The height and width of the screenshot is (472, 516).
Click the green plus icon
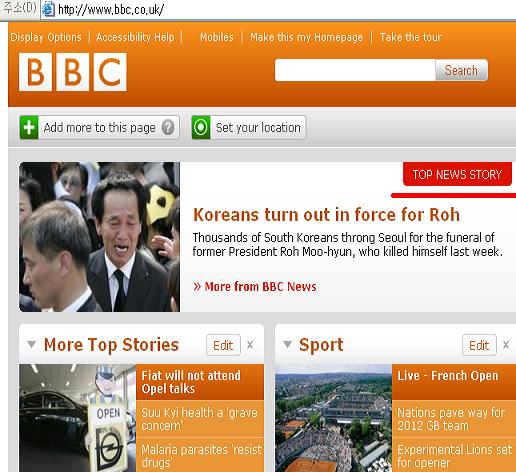[x=29, y=127]
